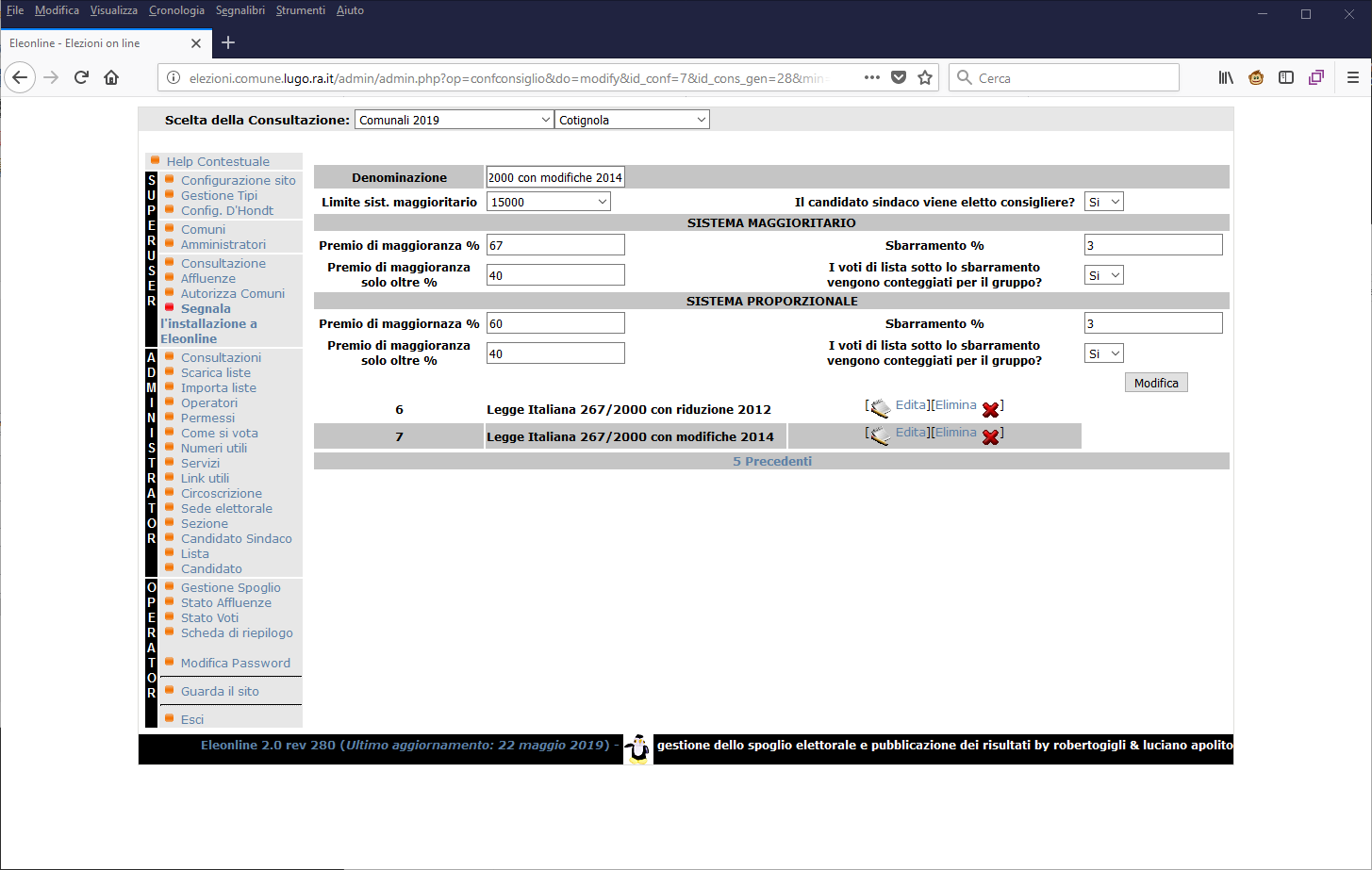Image resolution: width=1372 pixels, height=870 pixels.
Task: Open the browser library icon
Action: 1225,77
